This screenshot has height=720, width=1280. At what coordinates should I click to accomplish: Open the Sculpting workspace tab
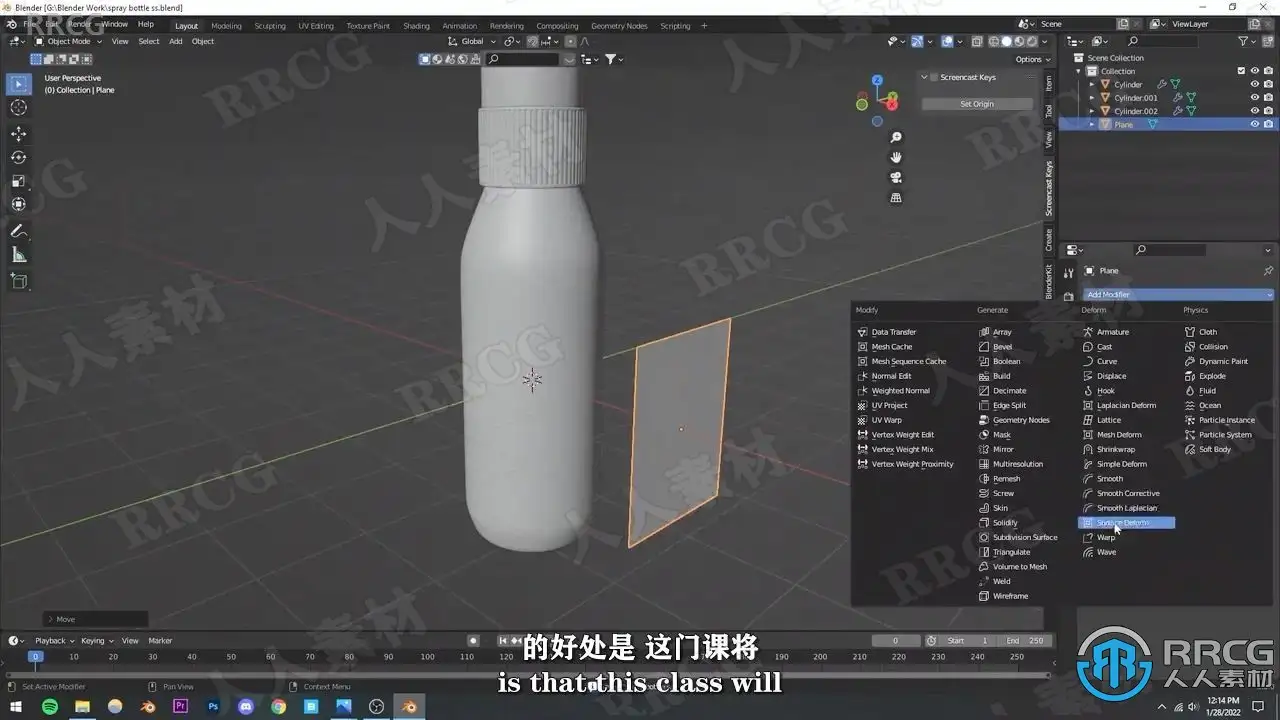(270, 25)
